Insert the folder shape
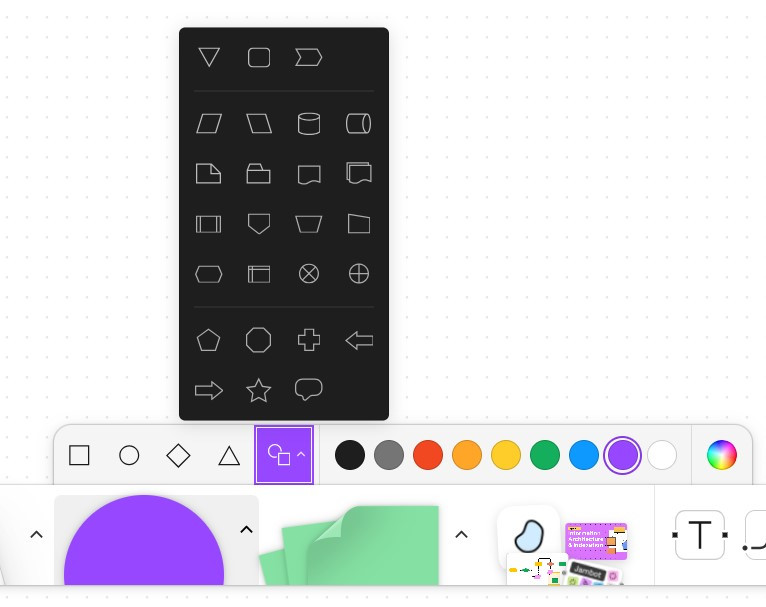The height and width of the screenshot is (607, 766). (x=258, y=174)
